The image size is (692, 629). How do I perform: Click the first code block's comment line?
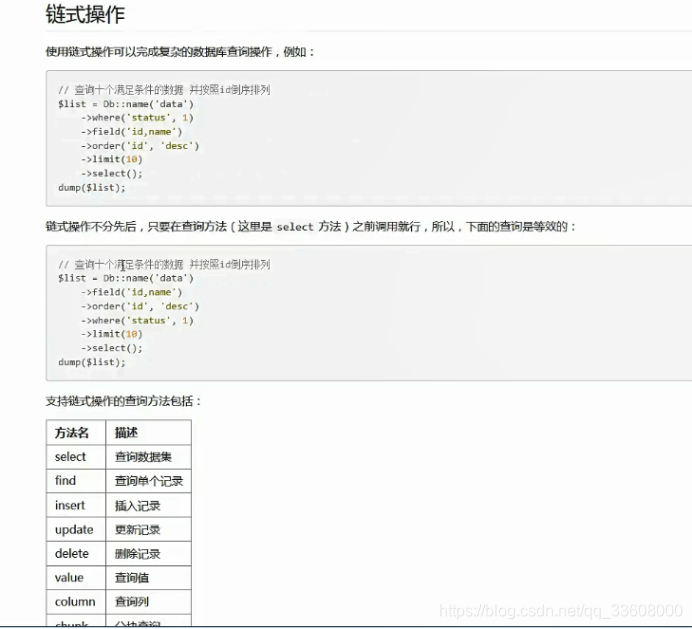(164, 90)
